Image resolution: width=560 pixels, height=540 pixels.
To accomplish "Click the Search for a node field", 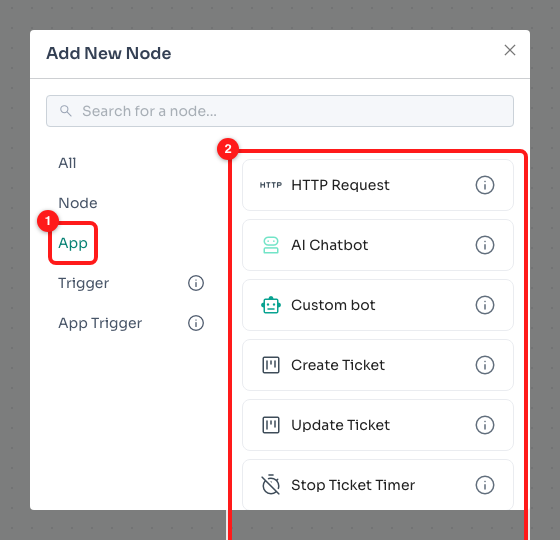I will (x=280, y=111).
